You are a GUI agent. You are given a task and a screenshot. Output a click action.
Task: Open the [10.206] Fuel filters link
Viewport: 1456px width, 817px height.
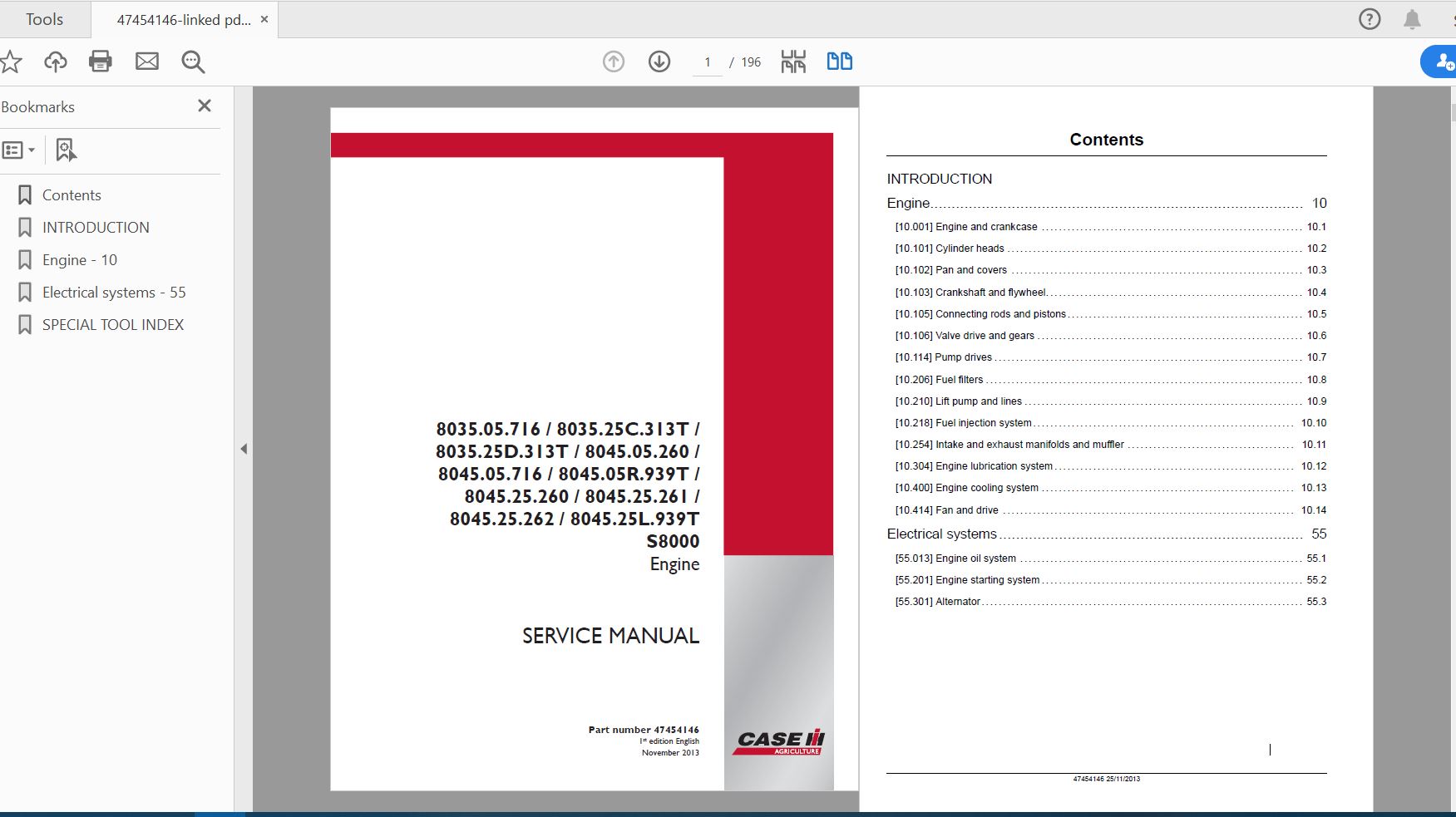pyautogui.click(x=1111, y=380)
